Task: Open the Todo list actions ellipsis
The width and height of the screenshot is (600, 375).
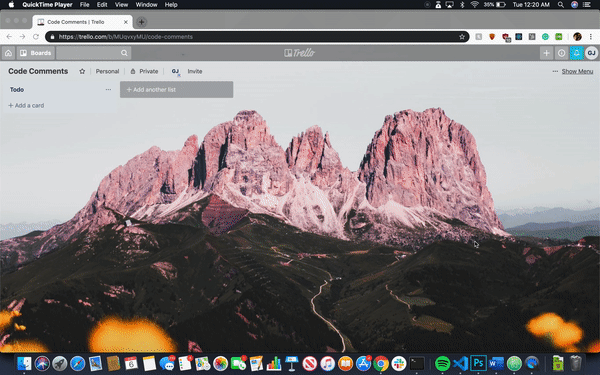Action: [108, 90]
